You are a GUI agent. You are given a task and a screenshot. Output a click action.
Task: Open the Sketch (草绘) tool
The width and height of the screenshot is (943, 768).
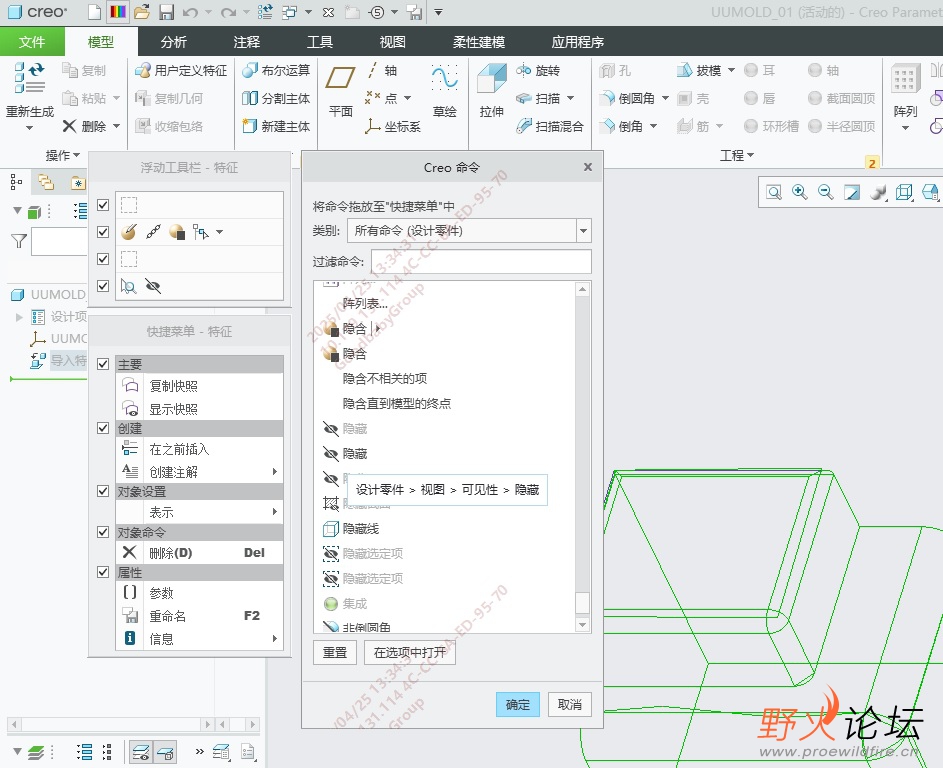click(x=444, y=78)
